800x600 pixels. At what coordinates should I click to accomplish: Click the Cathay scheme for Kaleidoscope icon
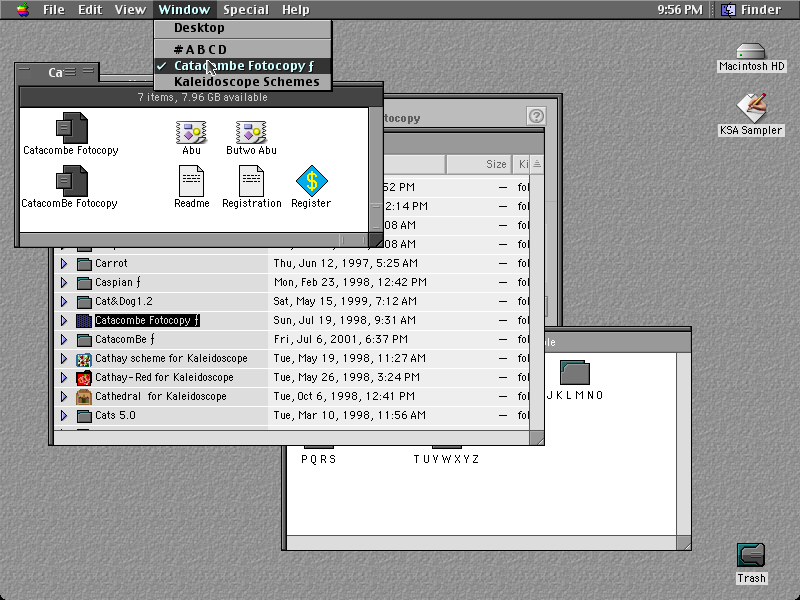84,359
